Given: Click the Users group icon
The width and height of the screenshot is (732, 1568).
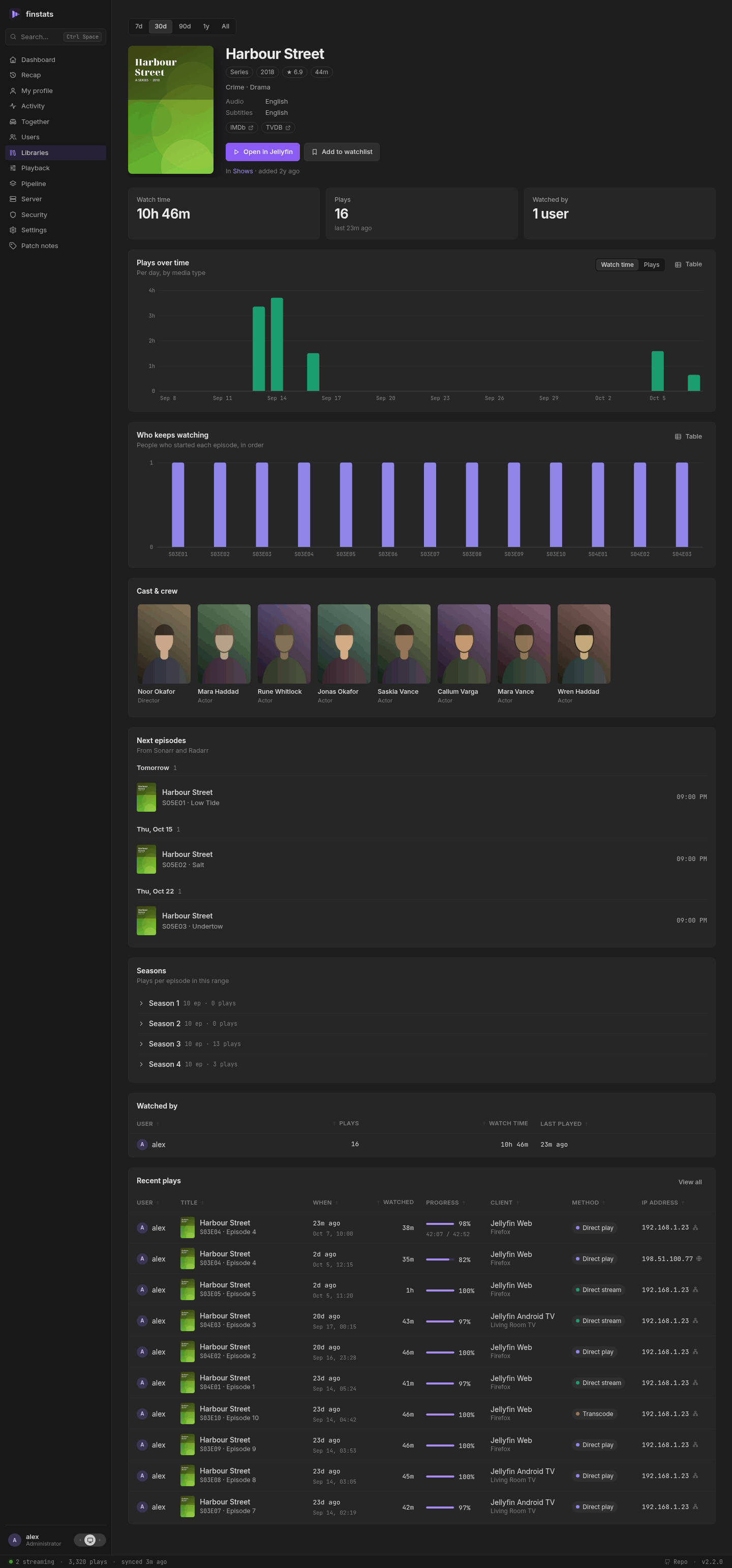Looking at the screenshot, I should point(13,137).
